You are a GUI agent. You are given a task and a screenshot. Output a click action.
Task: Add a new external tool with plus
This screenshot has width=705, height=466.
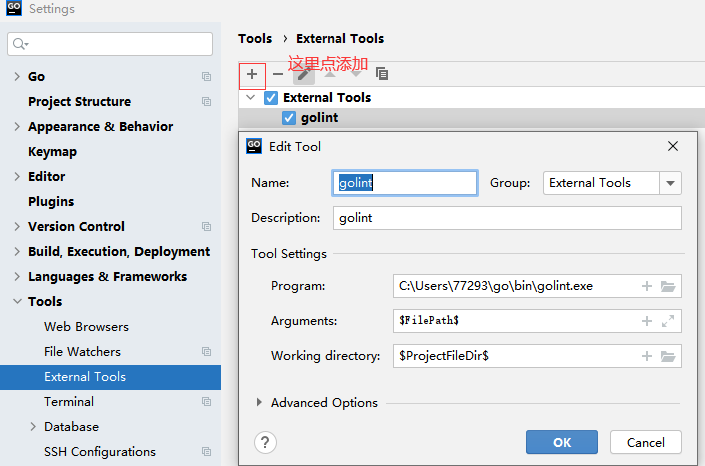coord(252,74)
